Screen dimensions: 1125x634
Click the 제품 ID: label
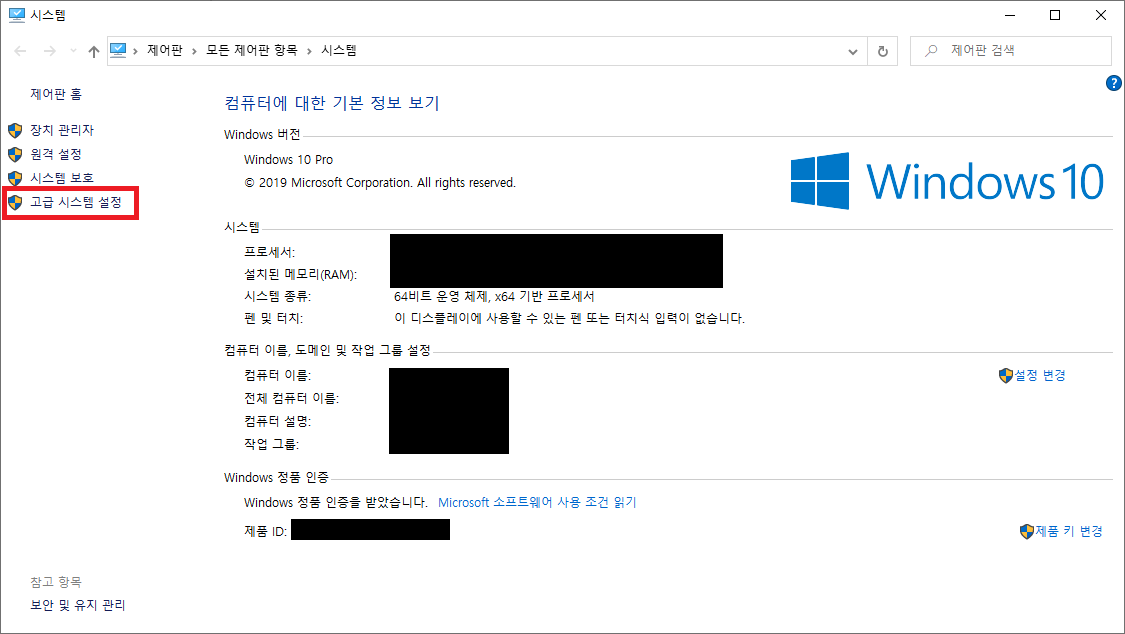[265, 531]
